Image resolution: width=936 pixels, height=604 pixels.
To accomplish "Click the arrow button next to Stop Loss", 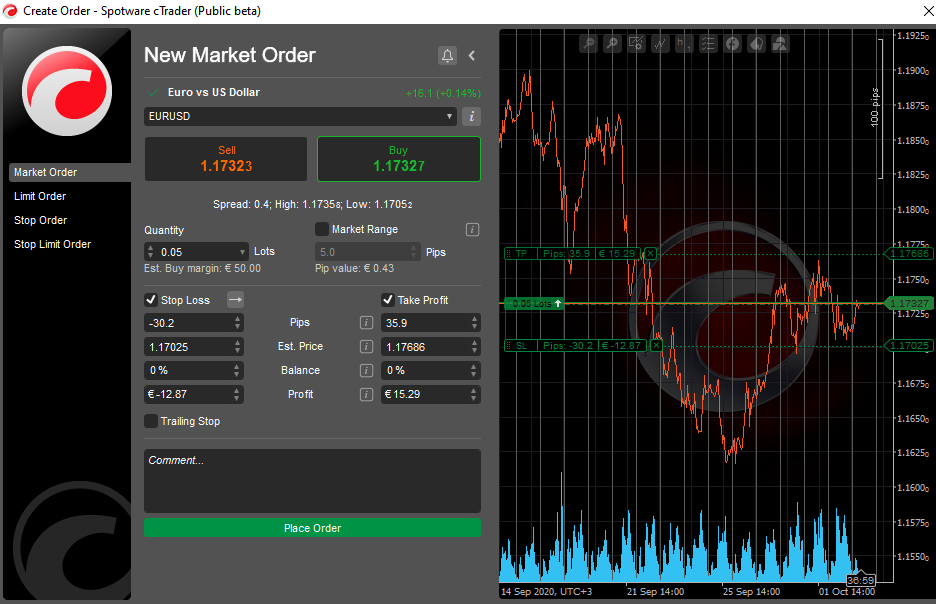I will (235, 300).
